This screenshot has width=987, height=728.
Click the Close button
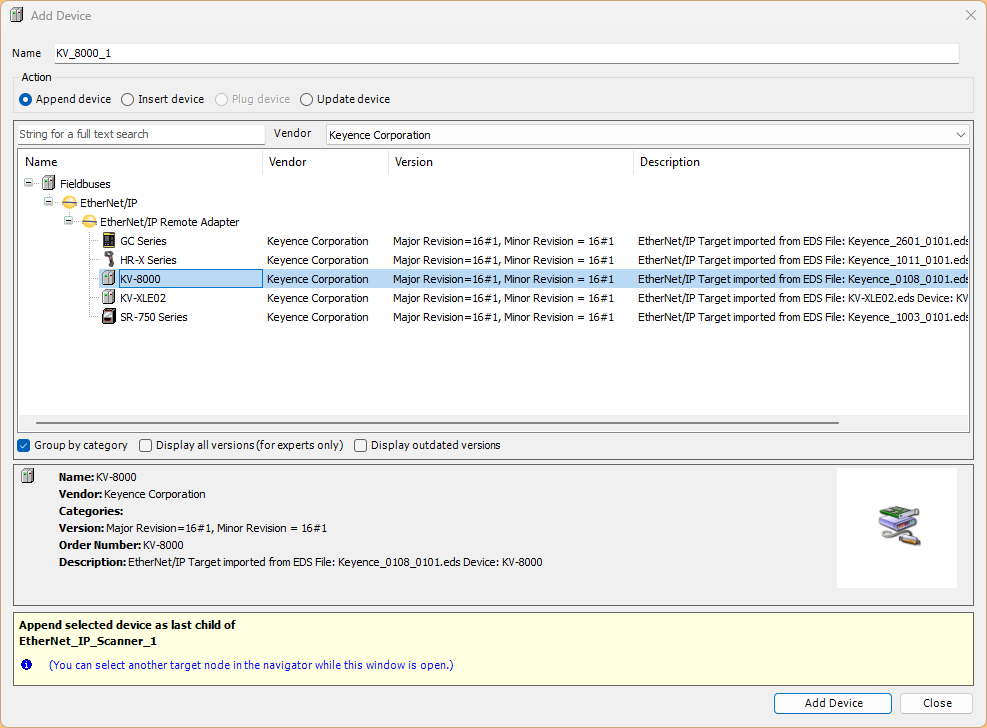click(x=937, y=703)
